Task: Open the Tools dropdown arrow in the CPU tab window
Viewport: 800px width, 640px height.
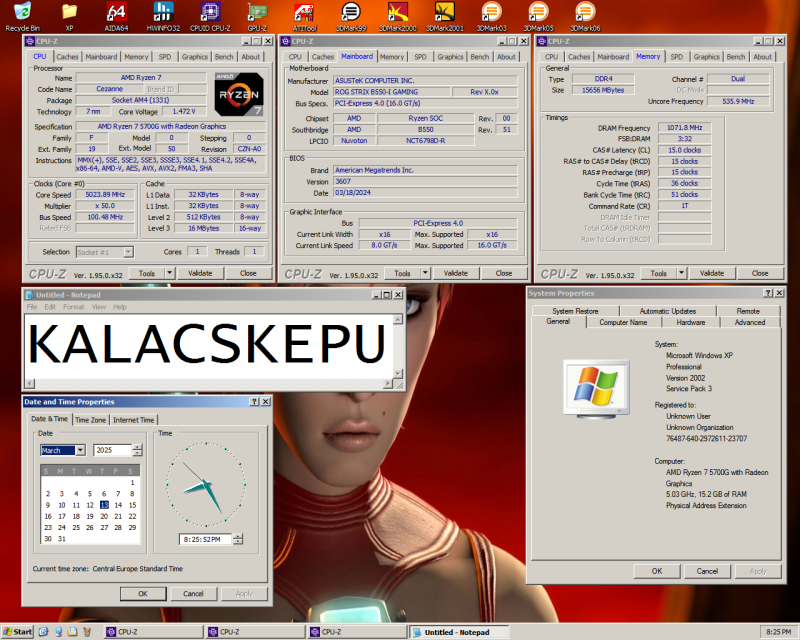Action: pyautogui.click(x=170, y=273)
